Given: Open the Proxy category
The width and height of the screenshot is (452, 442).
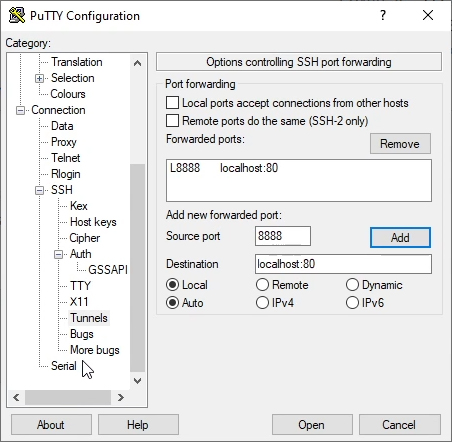Looking at the screenshot, I should click(x=64, y=142).
